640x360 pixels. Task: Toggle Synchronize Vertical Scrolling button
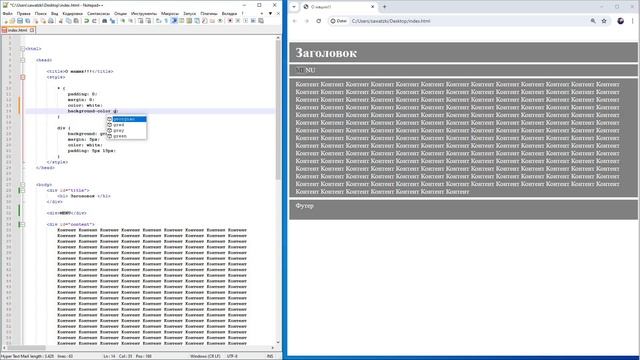(140, 21)
